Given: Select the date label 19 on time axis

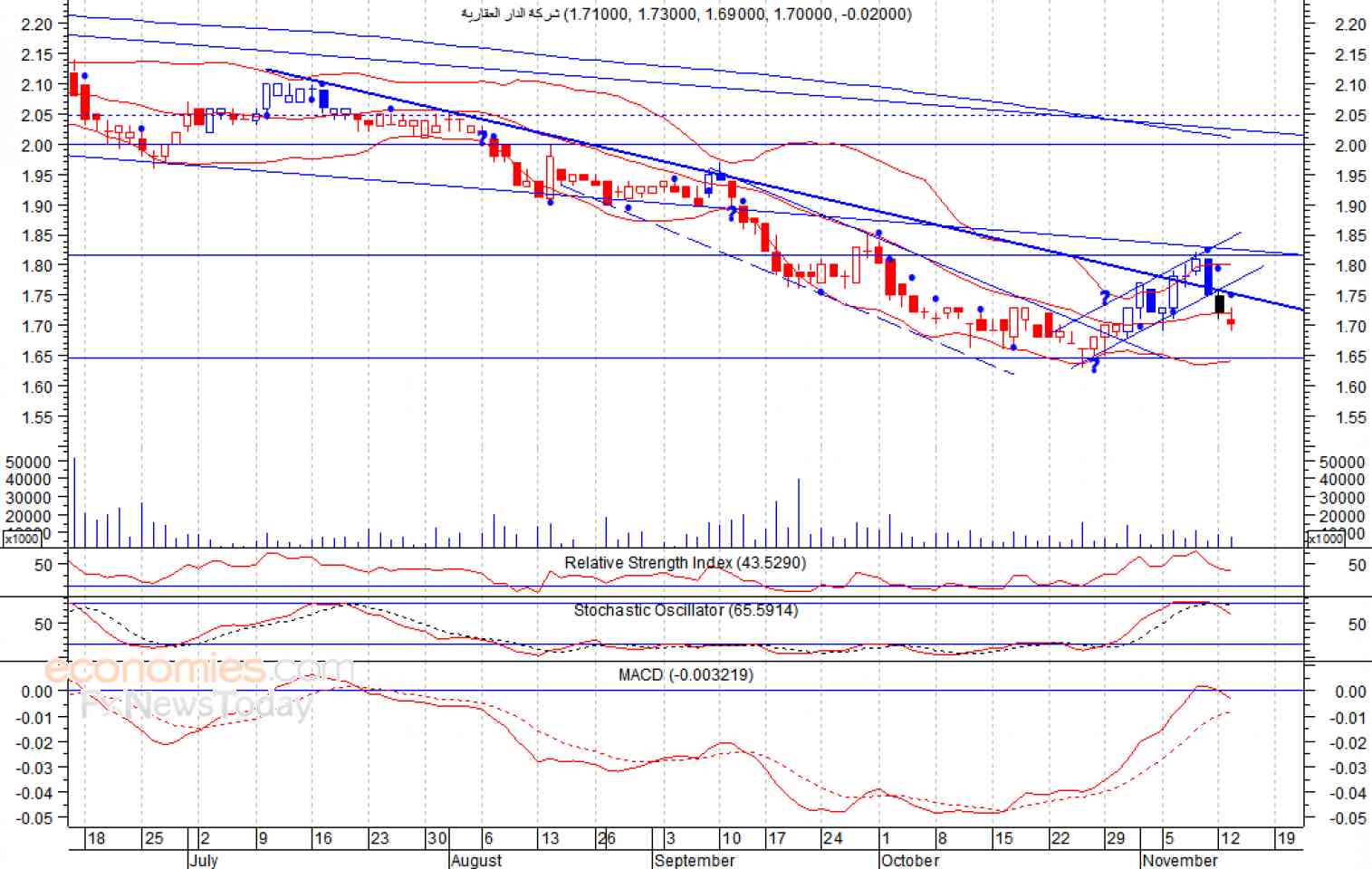Looking at the screenshot, I should 1286,838.
